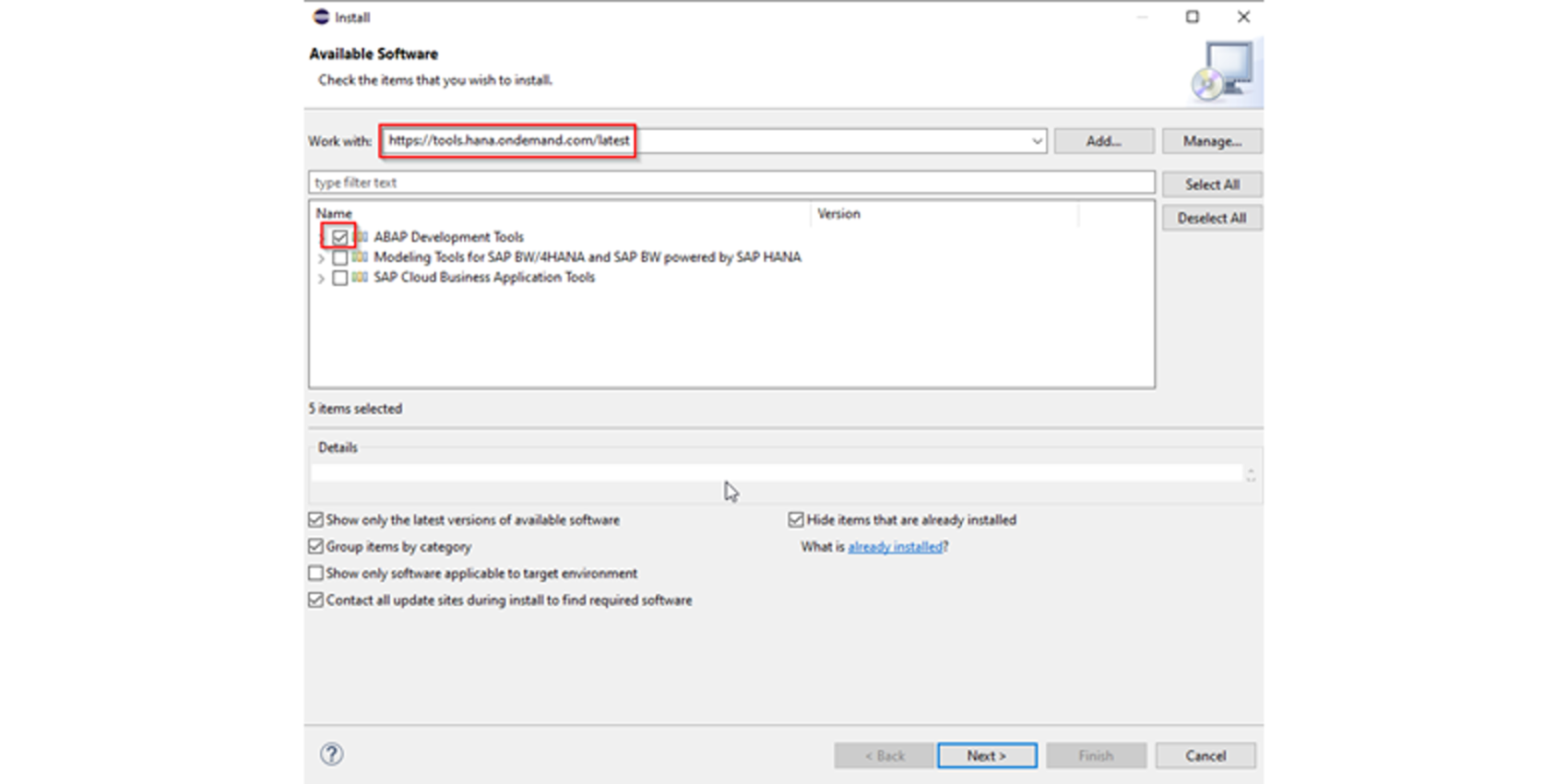This screenshot has width=1568, height=784.
Task: Click the SAP Cloud Business Application Tools category icon
Action: (x=361, y=278)
